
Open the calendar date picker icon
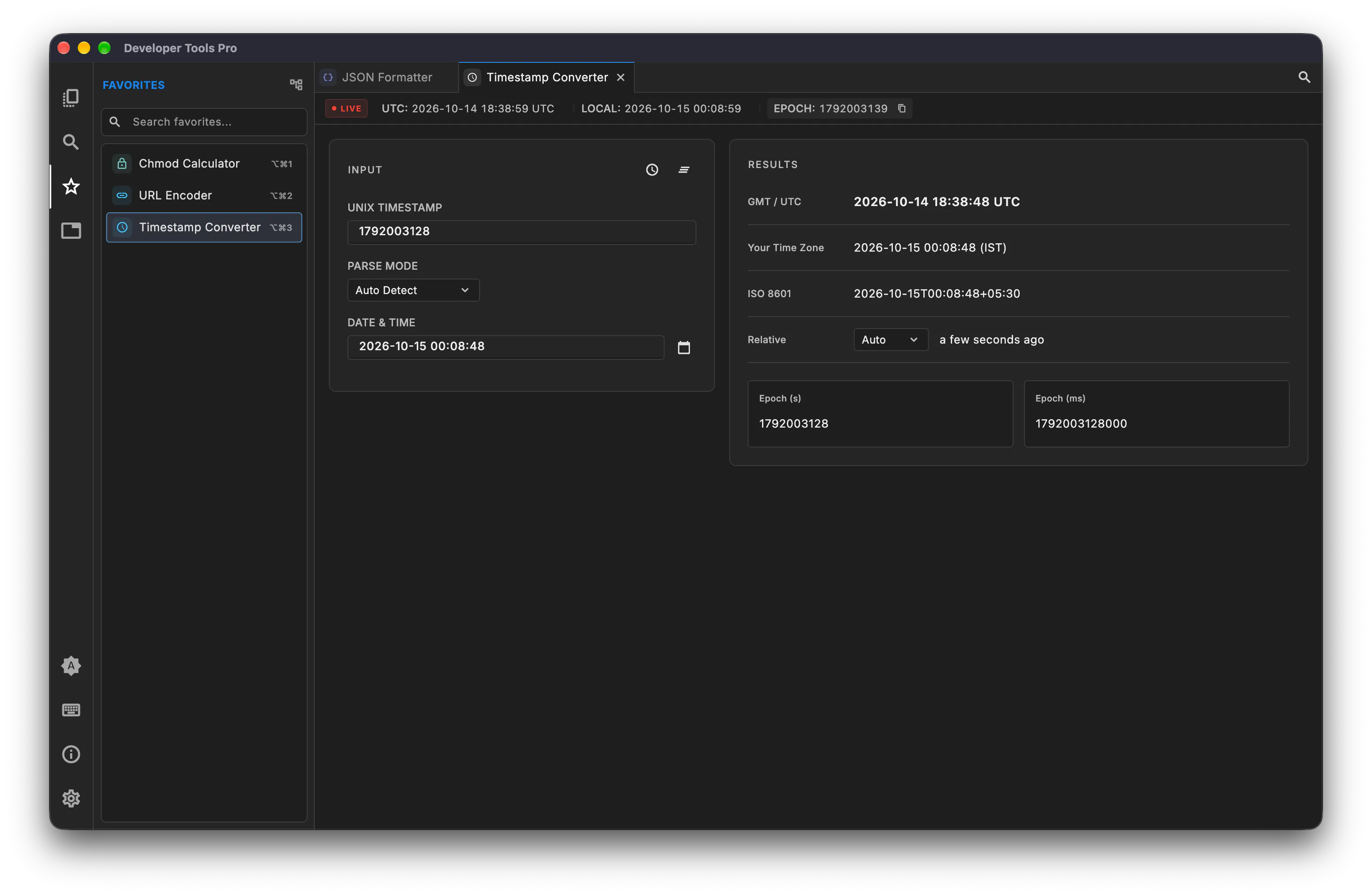(684, 348)
